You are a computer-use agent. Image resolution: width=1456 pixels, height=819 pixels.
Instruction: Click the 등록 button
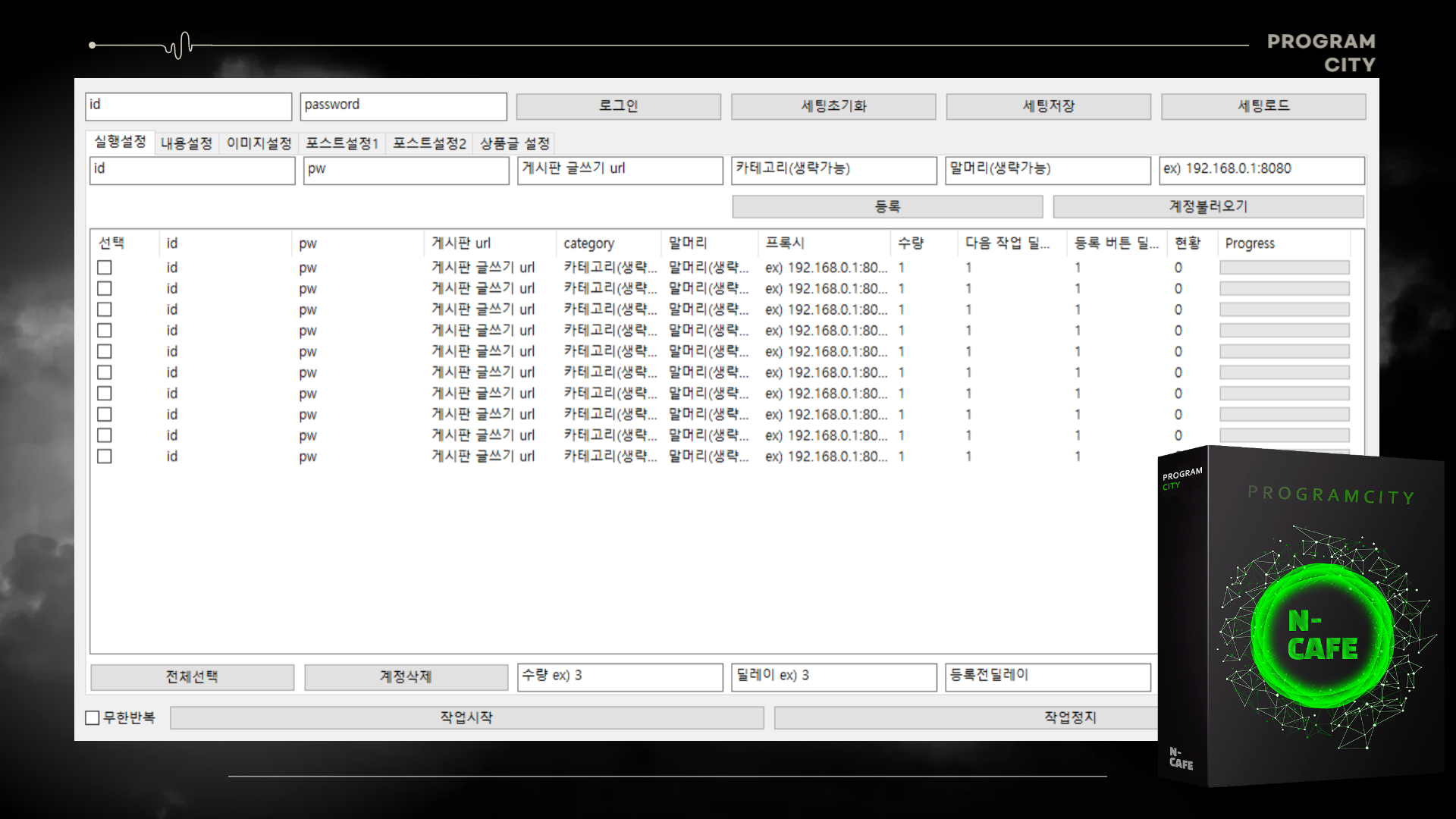[887, 206]
